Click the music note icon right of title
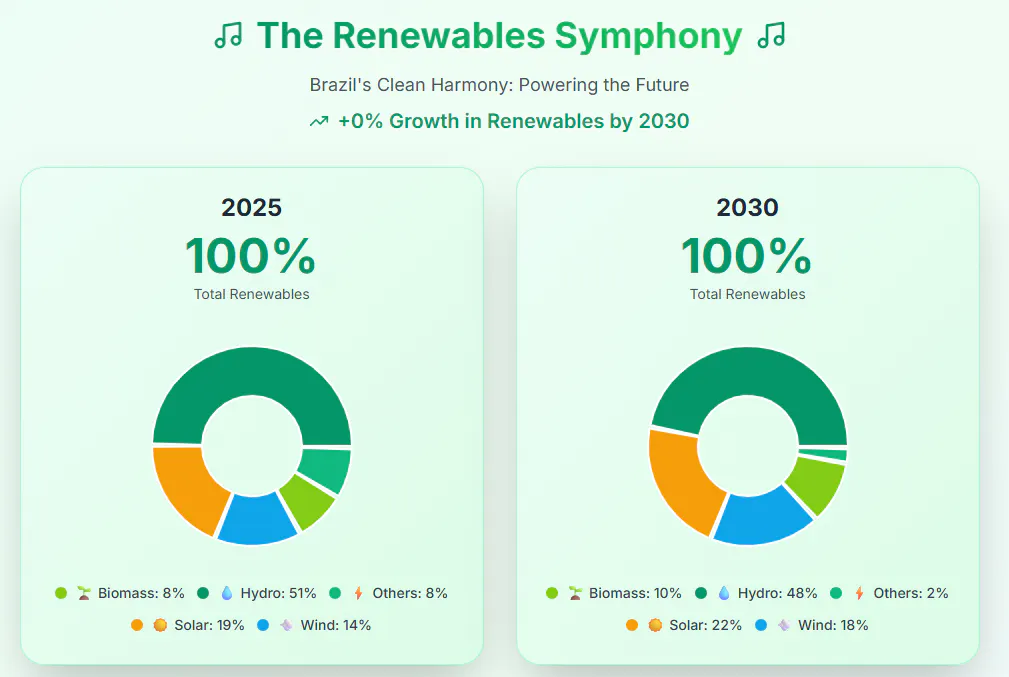The width and height of the screenshot is (1009, 677). pos(771,35)
